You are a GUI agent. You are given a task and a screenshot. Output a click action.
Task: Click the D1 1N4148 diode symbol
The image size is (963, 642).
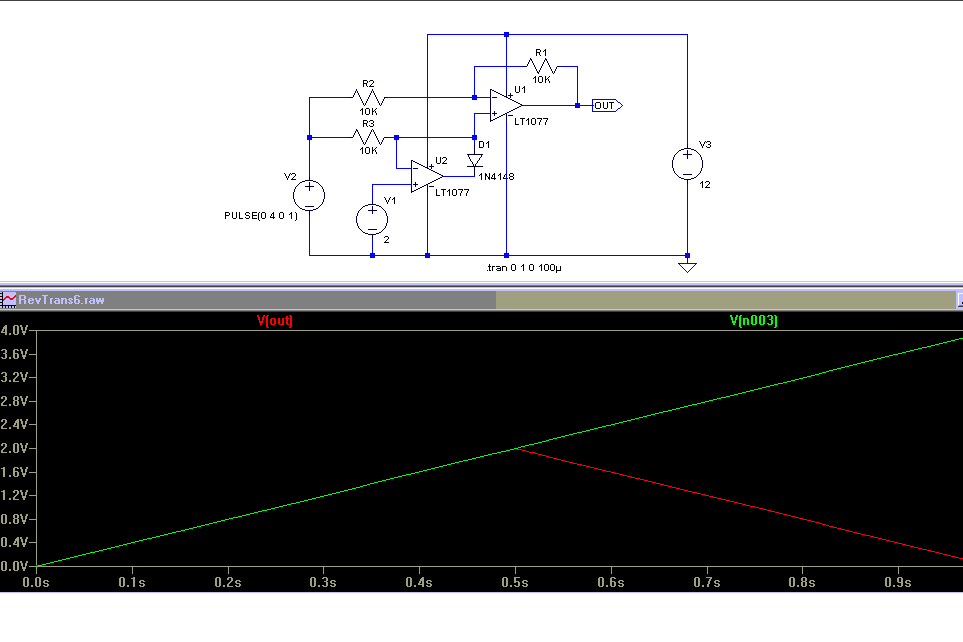pos(474,160)
